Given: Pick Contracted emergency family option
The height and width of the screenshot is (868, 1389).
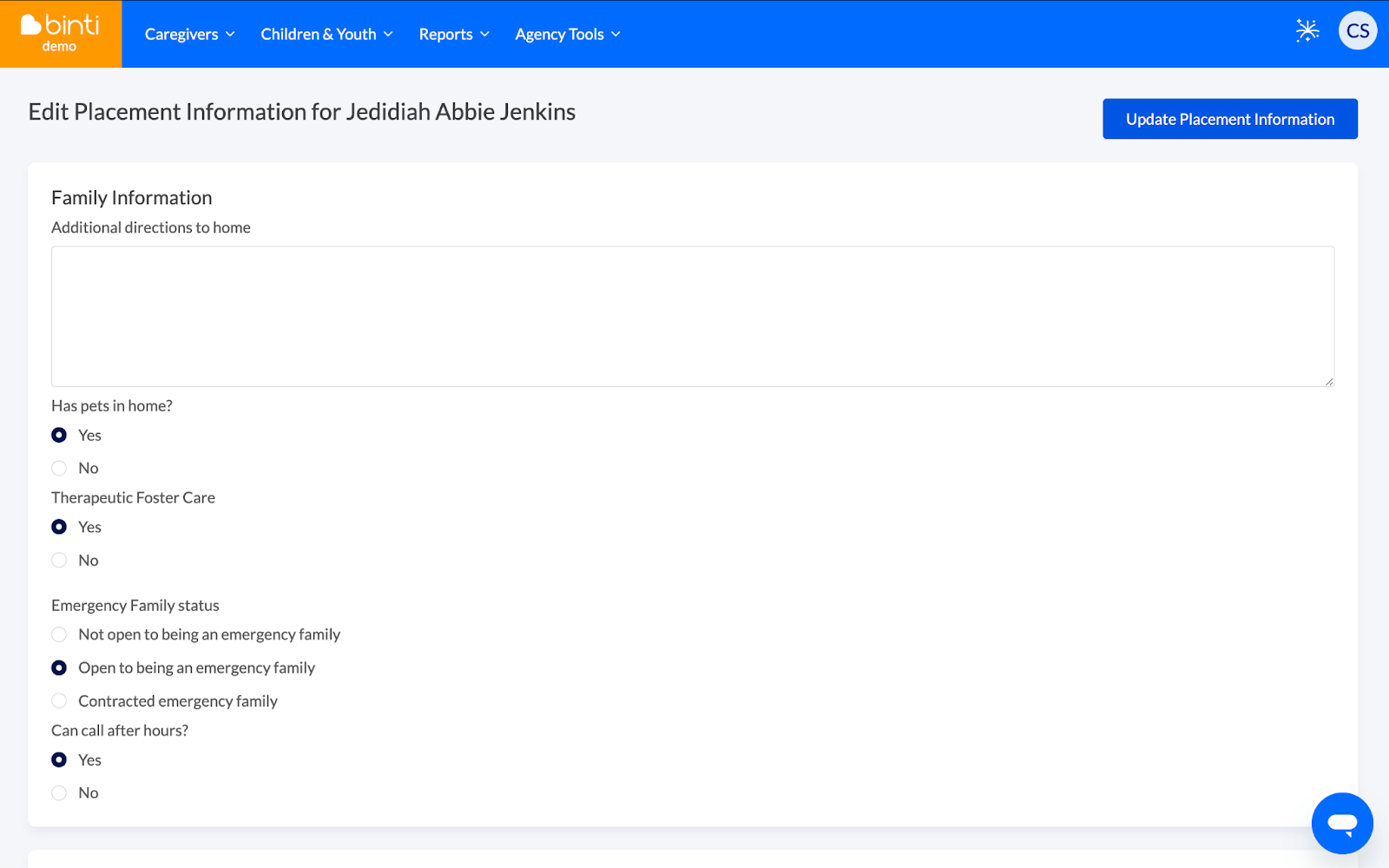Looking at the screenshot, I should point(59,700).
